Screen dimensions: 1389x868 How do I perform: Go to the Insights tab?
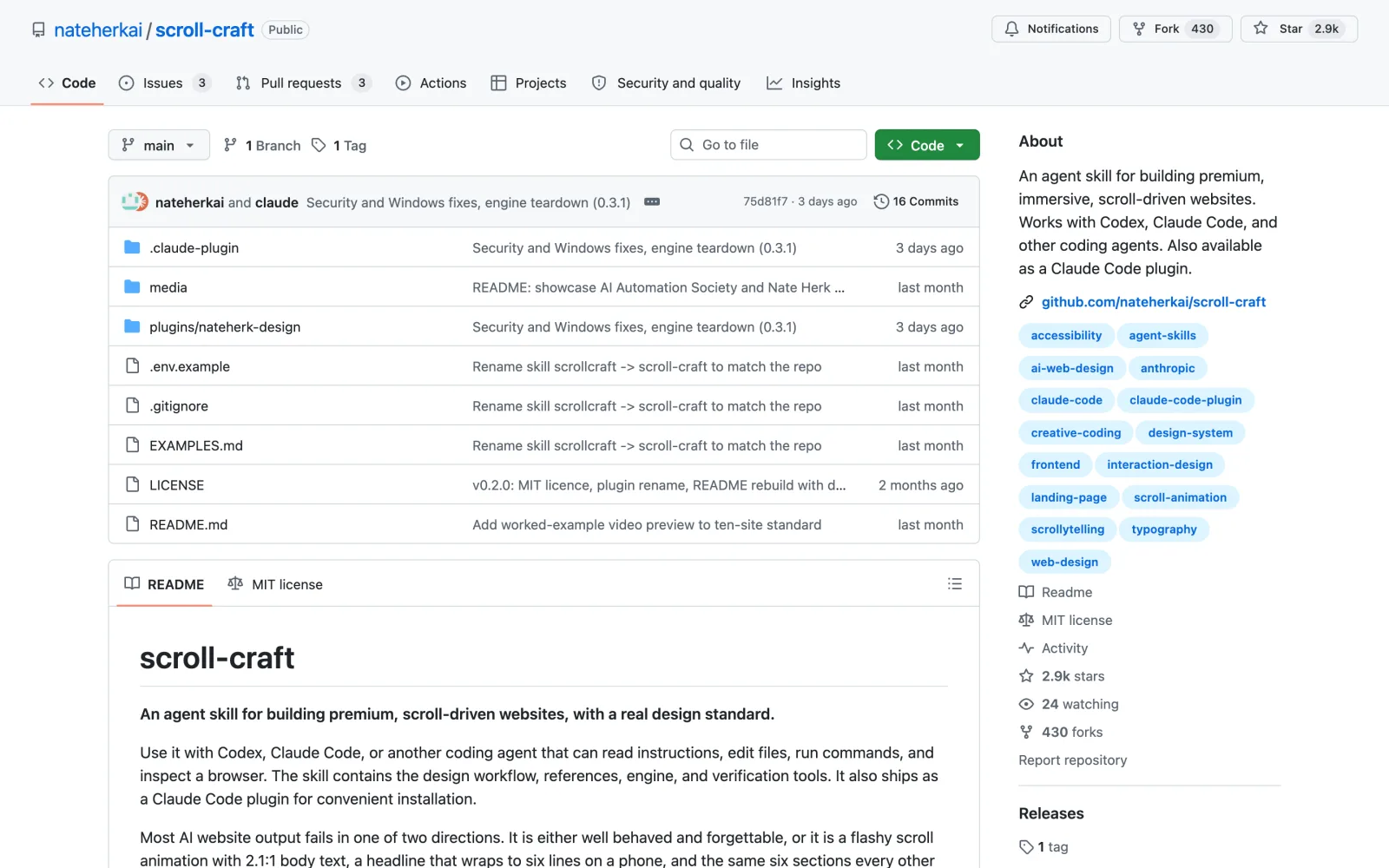(803, 83)
